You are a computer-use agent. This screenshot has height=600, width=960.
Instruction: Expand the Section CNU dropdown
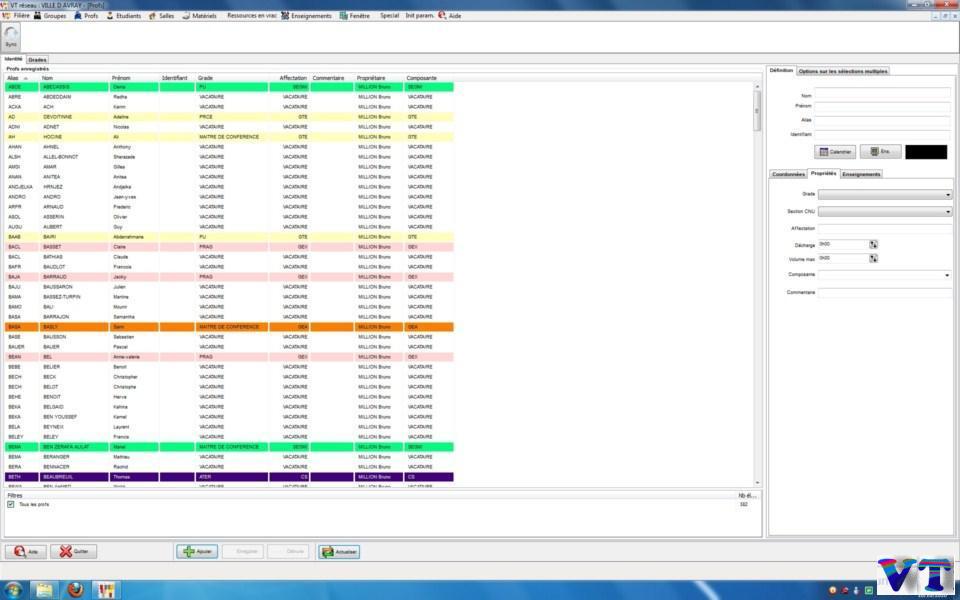(x=947, y=212)
